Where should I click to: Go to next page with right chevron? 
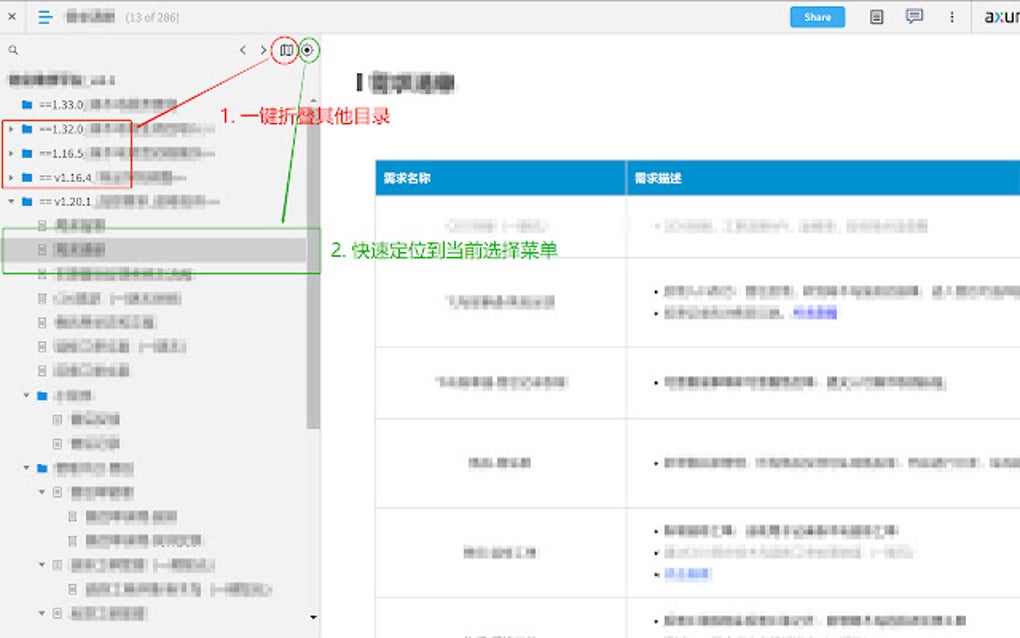(x=263, y=48)
